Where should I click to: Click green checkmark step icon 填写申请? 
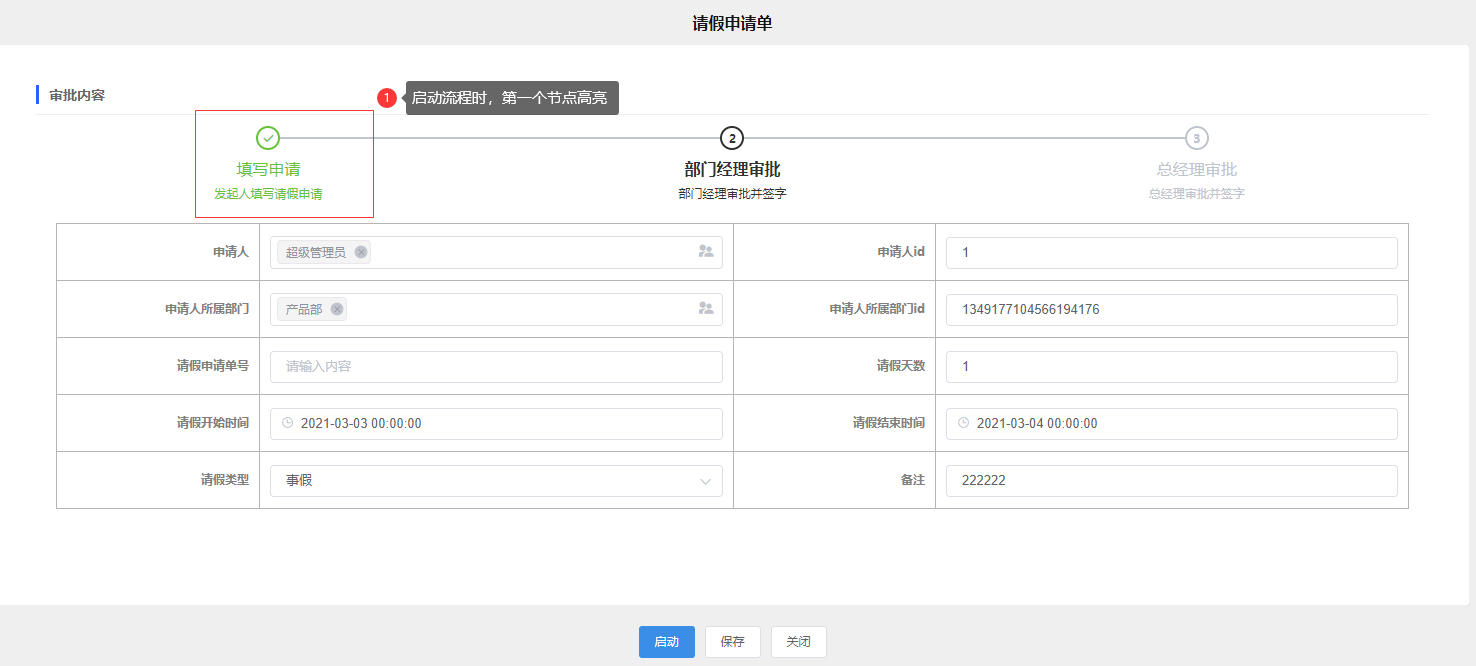coord(268,138)
